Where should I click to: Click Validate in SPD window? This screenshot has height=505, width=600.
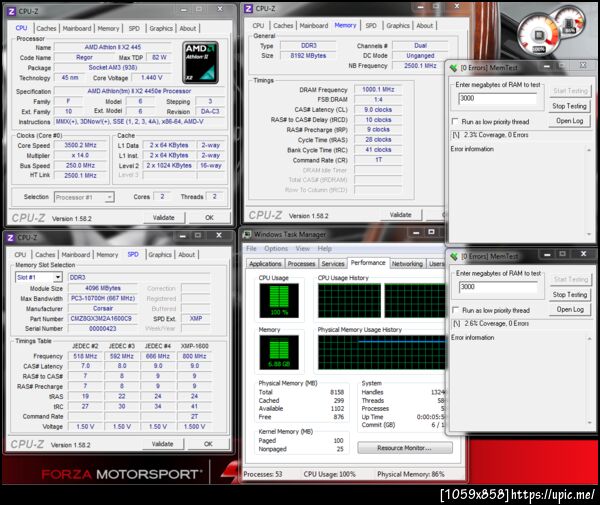pyautogui.click(x=163, y=444)
